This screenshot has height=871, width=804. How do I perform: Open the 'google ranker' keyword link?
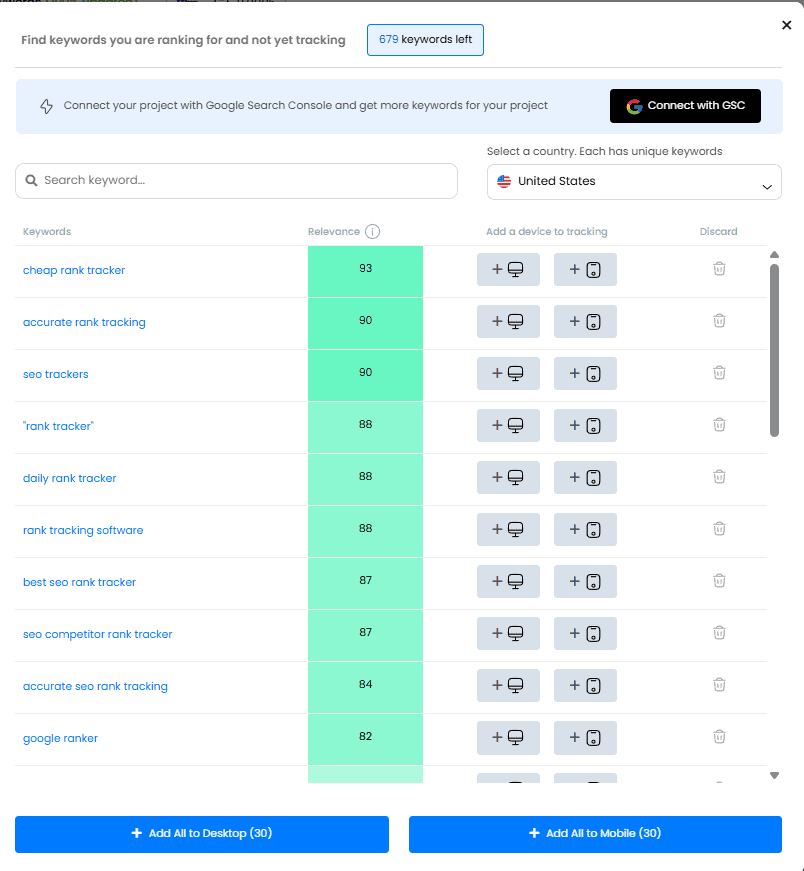60,738
